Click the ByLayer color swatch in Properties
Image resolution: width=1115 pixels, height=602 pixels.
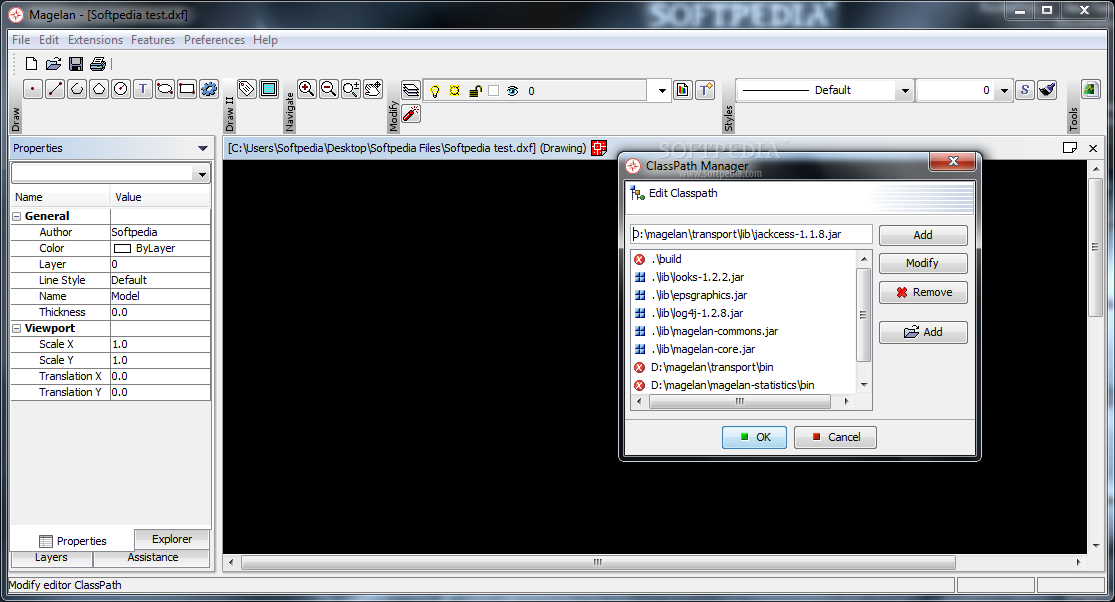click(x=122, y=249)
